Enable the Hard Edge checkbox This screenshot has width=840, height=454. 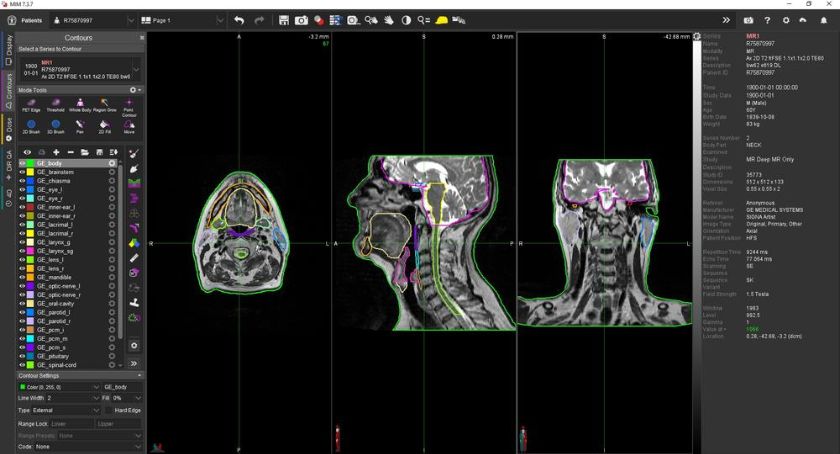point(109,410)
